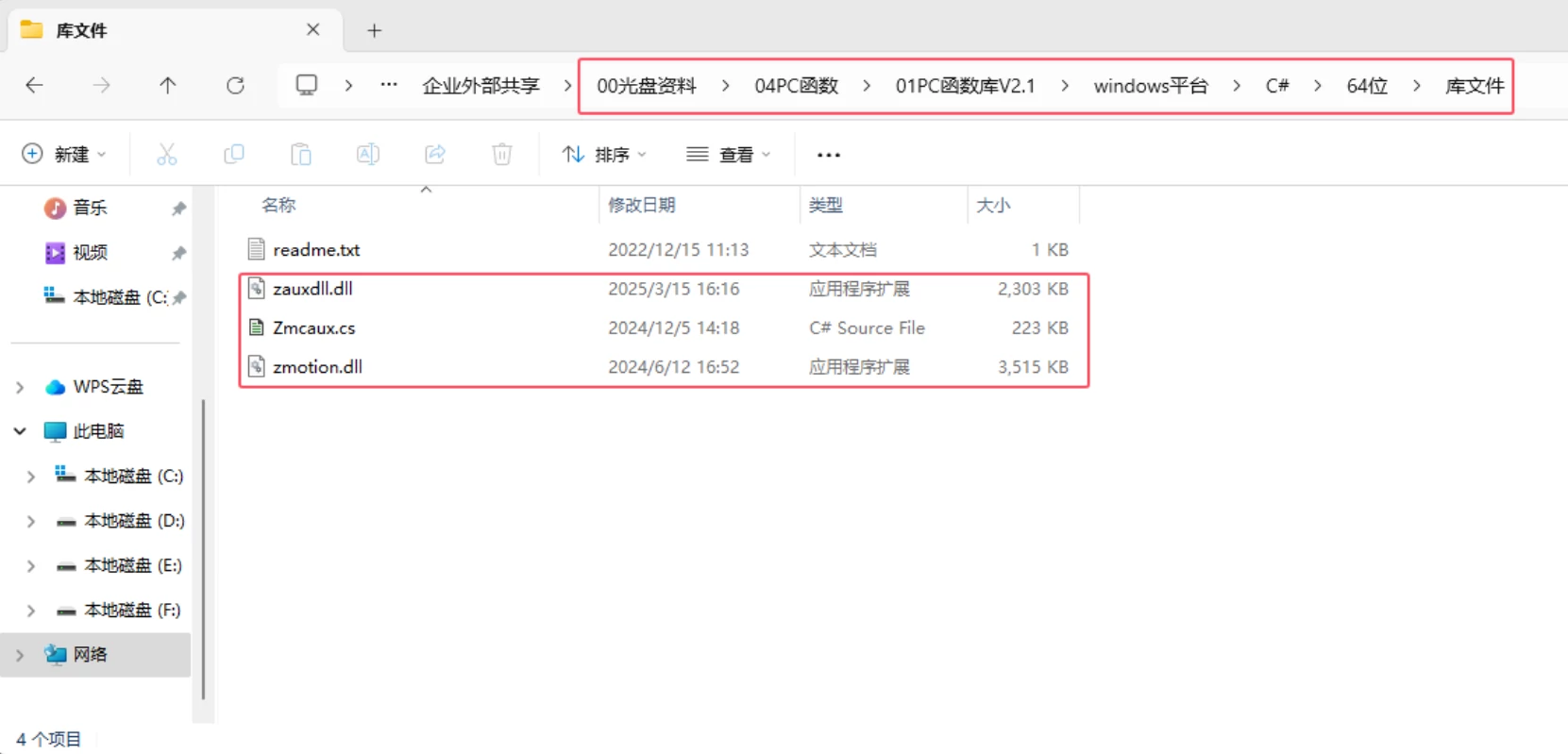Screen dimensions: 1568x754
Task: Navigate to windows平台 in breadcrumb
Action: coord(1151,86)
